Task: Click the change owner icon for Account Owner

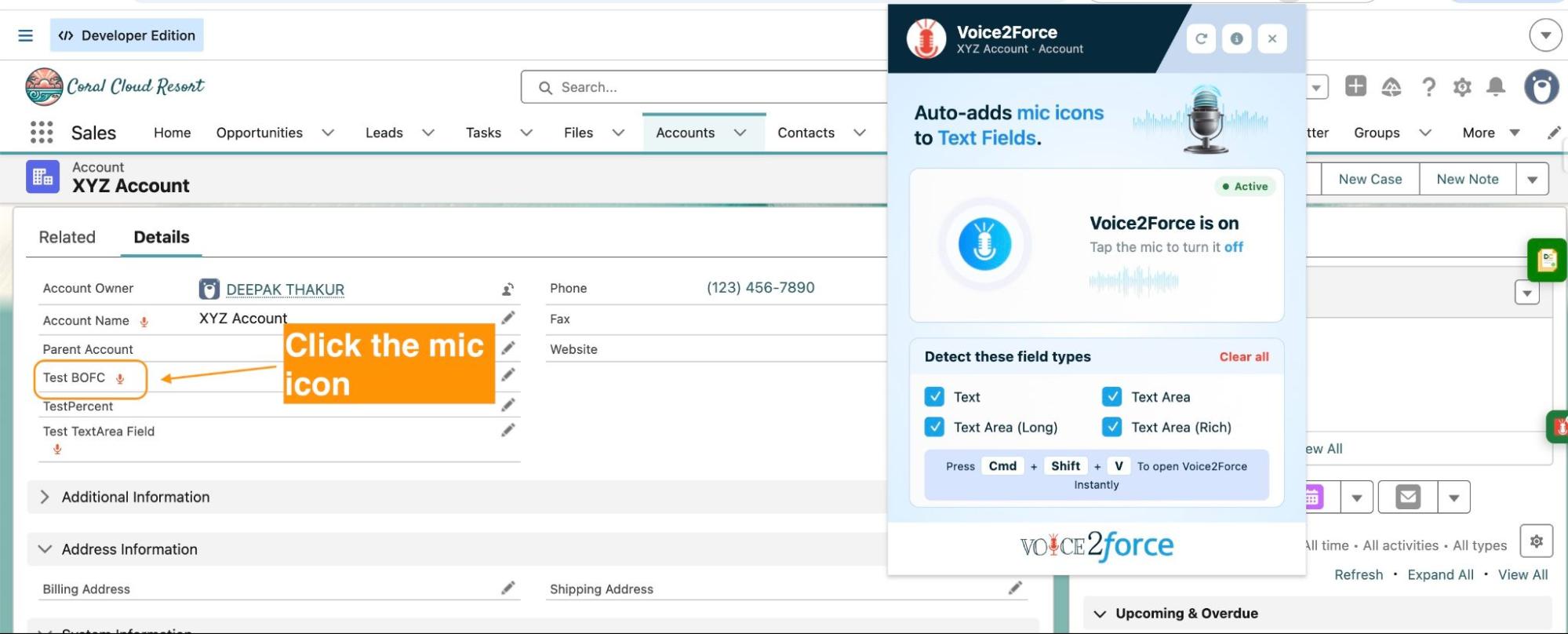Action: 508,290
